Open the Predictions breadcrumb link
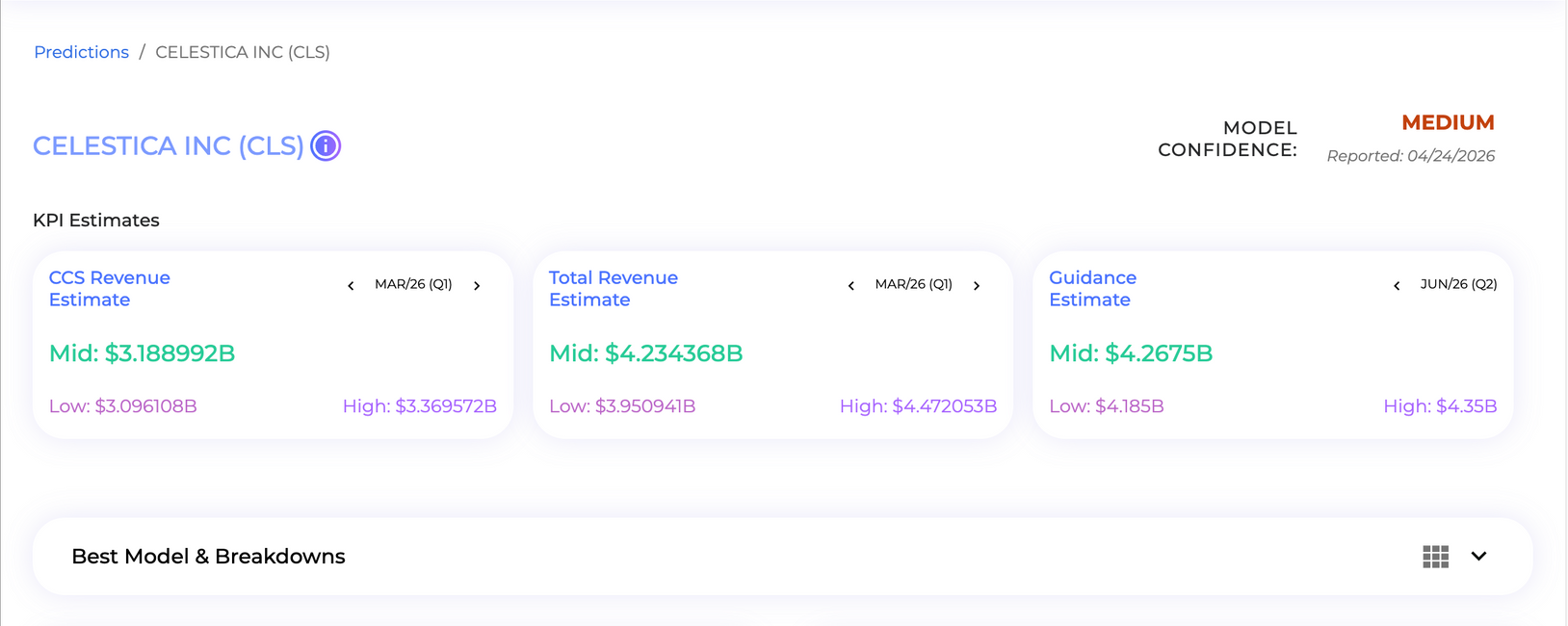Image resolution: width=1568 pixels, height=626 pixels. [81, 52]
